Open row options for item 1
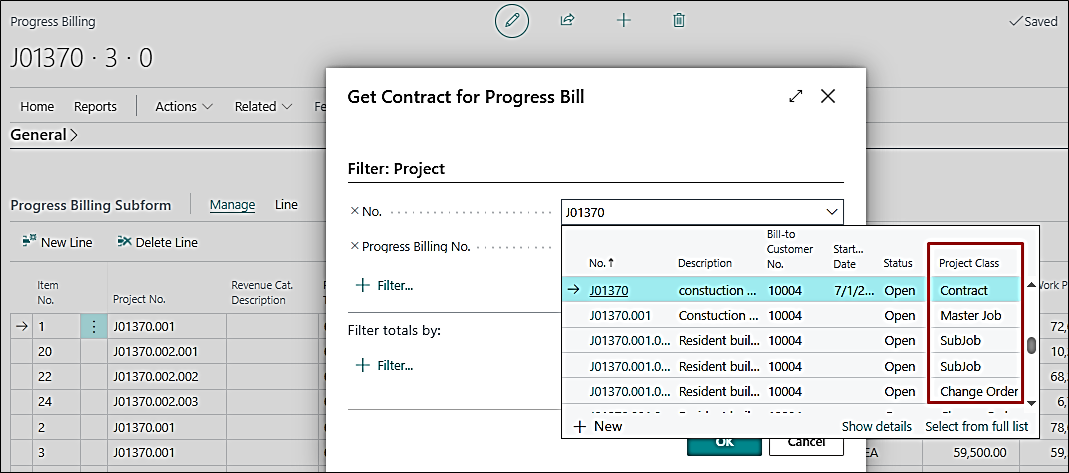The height and width of the screenshot is (473, 1069). (94, 326)
